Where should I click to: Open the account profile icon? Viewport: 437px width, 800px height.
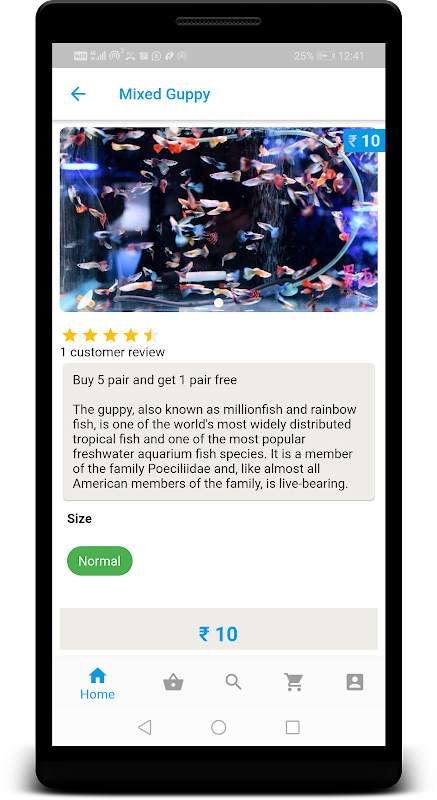pyautogui.click(x=355, y=682)
